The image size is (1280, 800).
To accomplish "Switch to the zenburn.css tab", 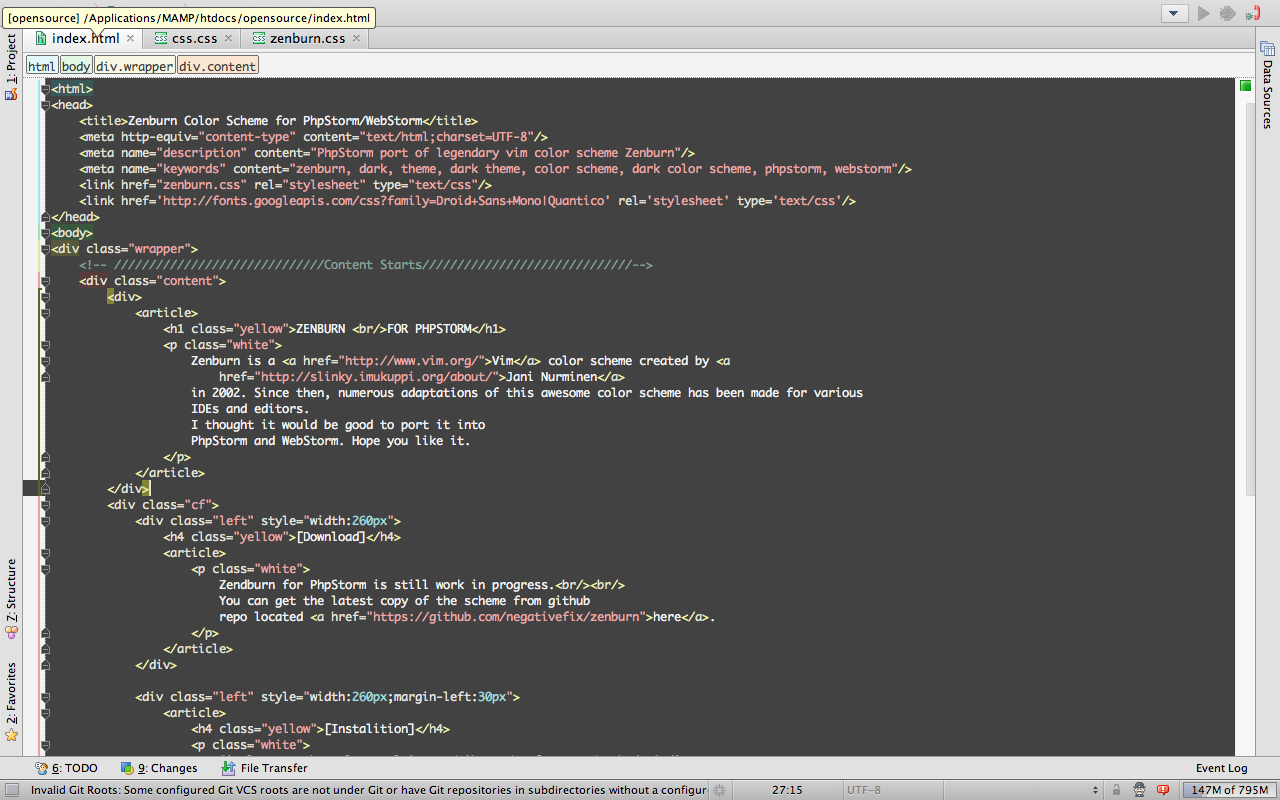I will click(307, 38).
